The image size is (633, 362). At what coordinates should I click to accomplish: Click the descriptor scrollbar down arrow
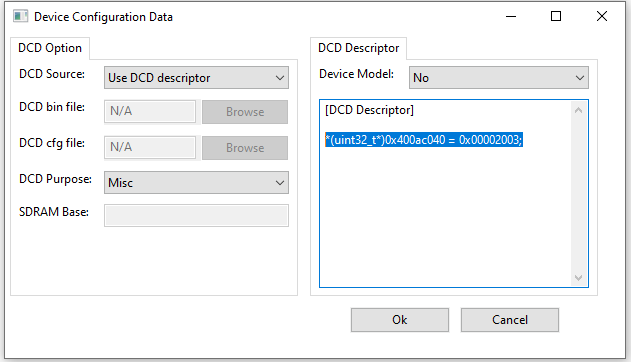[x=579, y=278]
